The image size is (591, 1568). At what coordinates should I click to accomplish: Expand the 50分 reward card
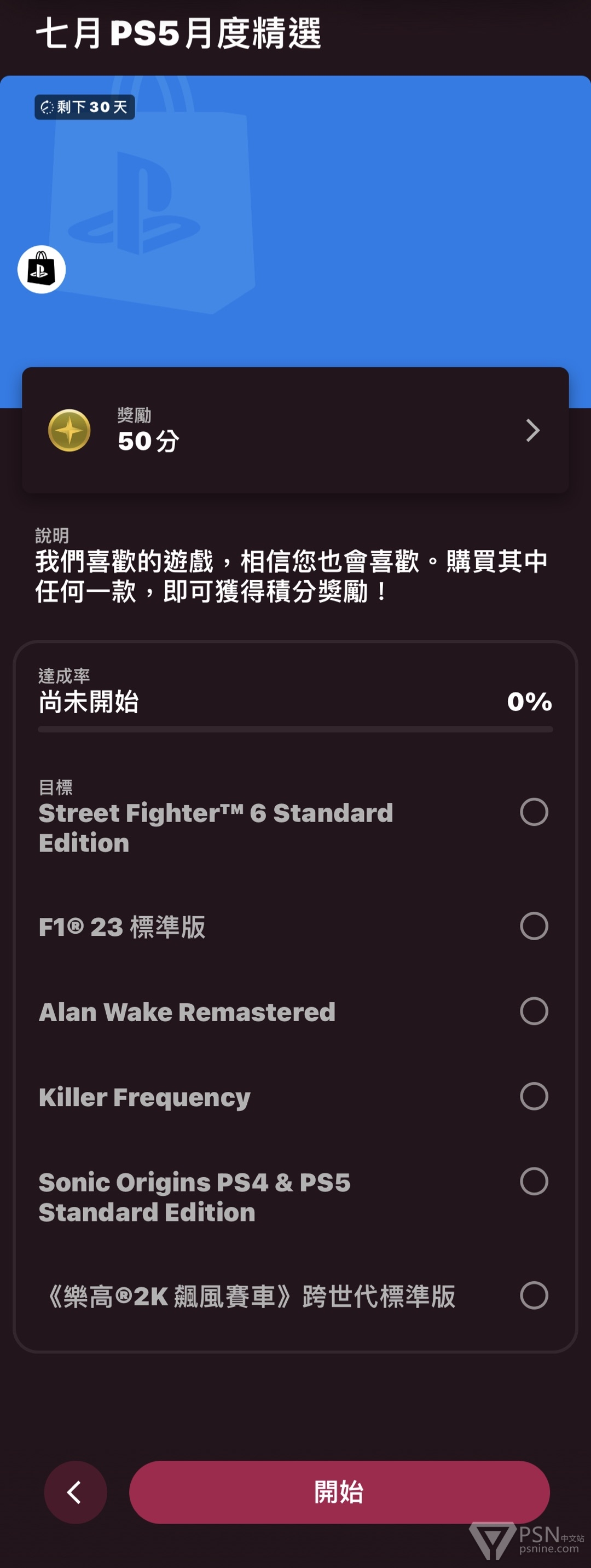click(x=295, y=430)
